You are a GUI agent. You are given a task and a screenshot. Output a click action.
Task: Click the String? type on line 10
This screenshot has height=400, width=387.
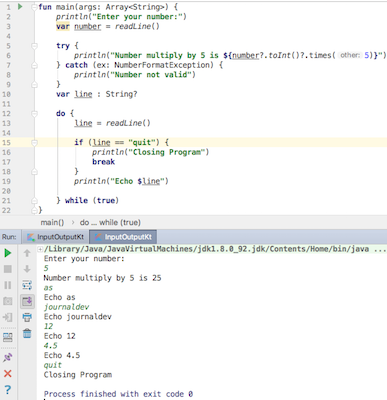point(121,94)
